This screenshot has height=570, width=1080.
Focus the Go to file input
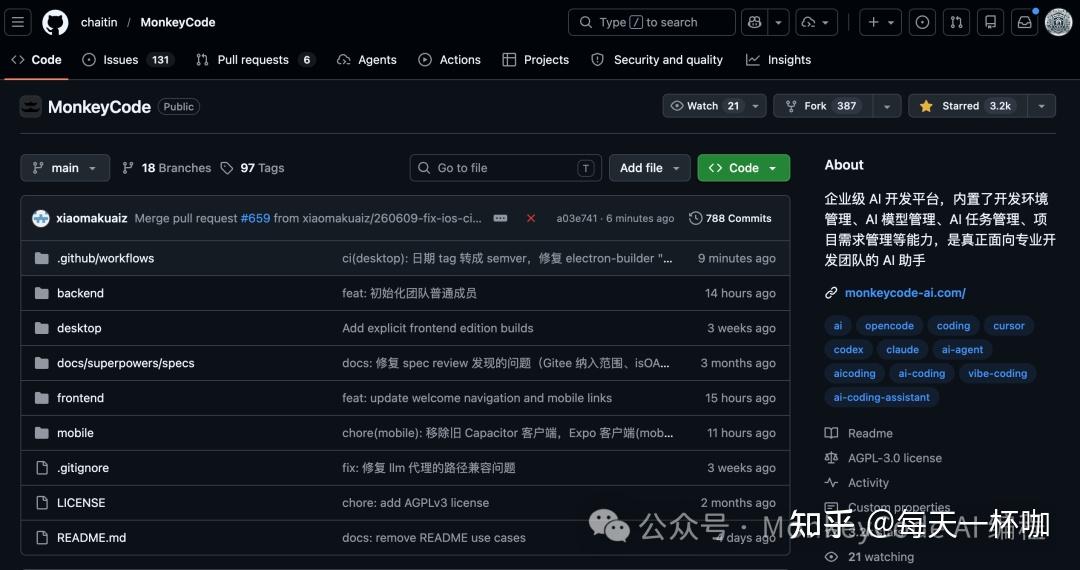pos(506,168)
